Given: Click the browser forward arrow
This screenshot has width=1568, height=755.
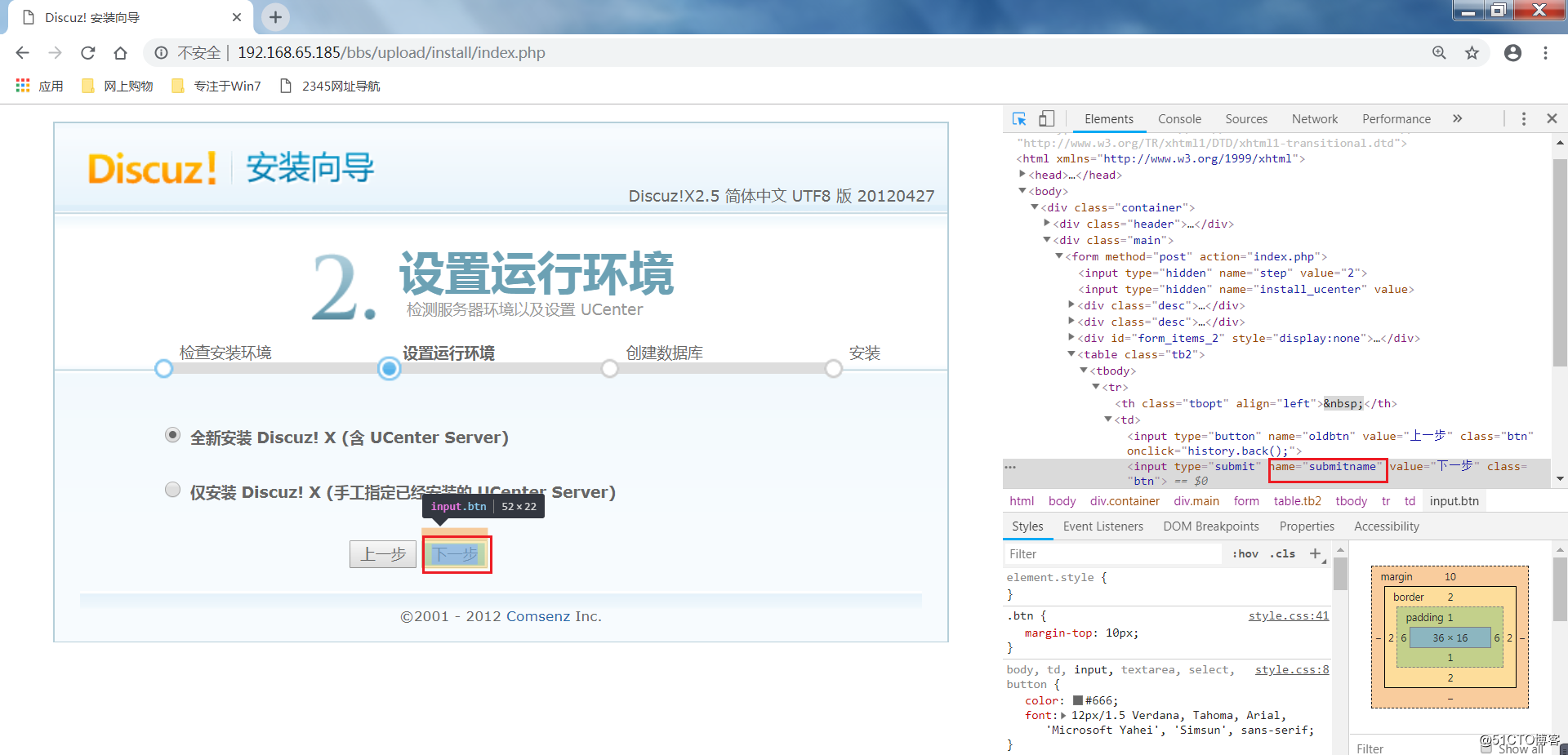Looking at the screenshot, I should [55, 53].
